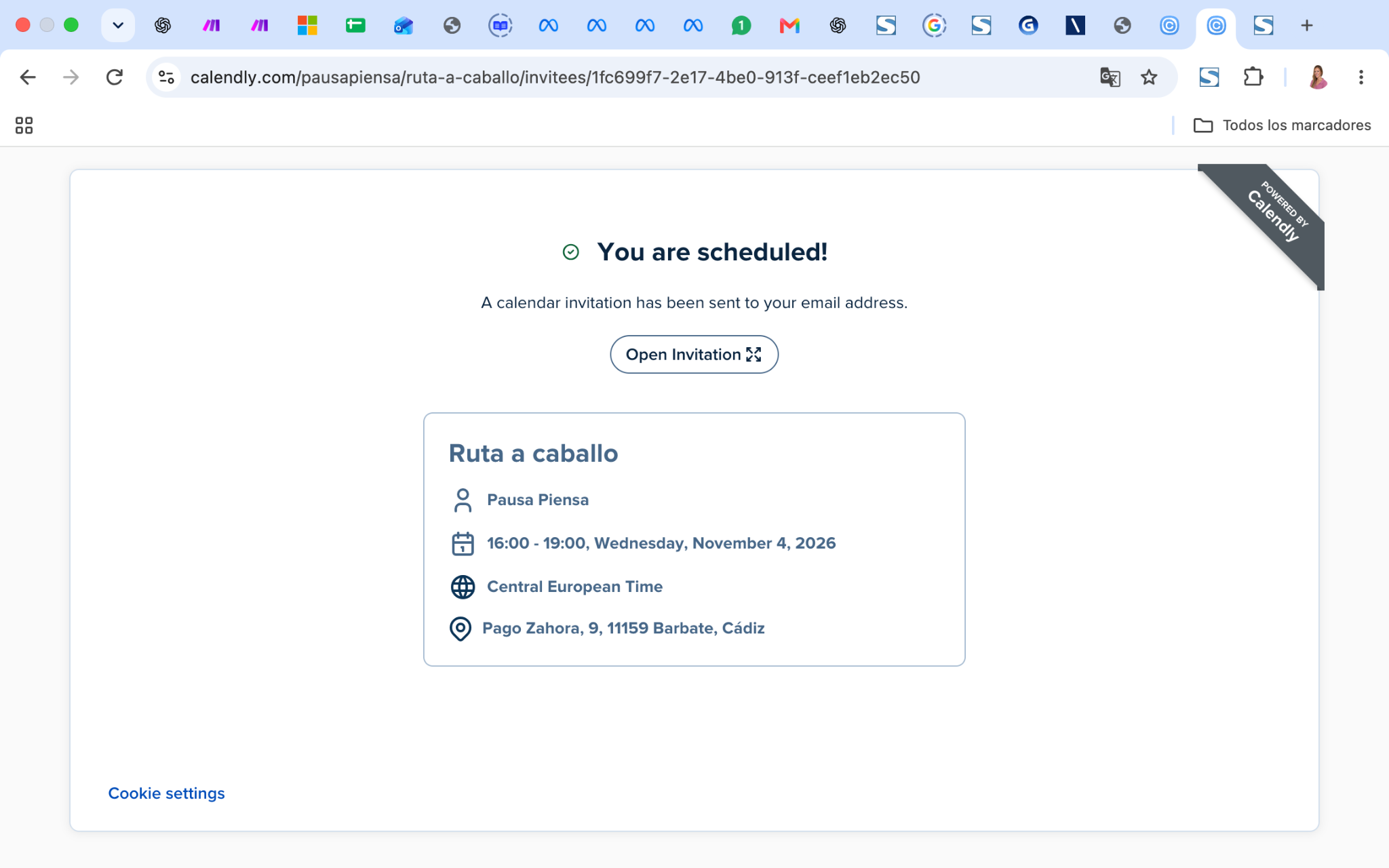Image resolution: width=1389 pixels, height=868 pixels.
Task: Open the Extensions puzzle icon
Action: [1253, 77]
